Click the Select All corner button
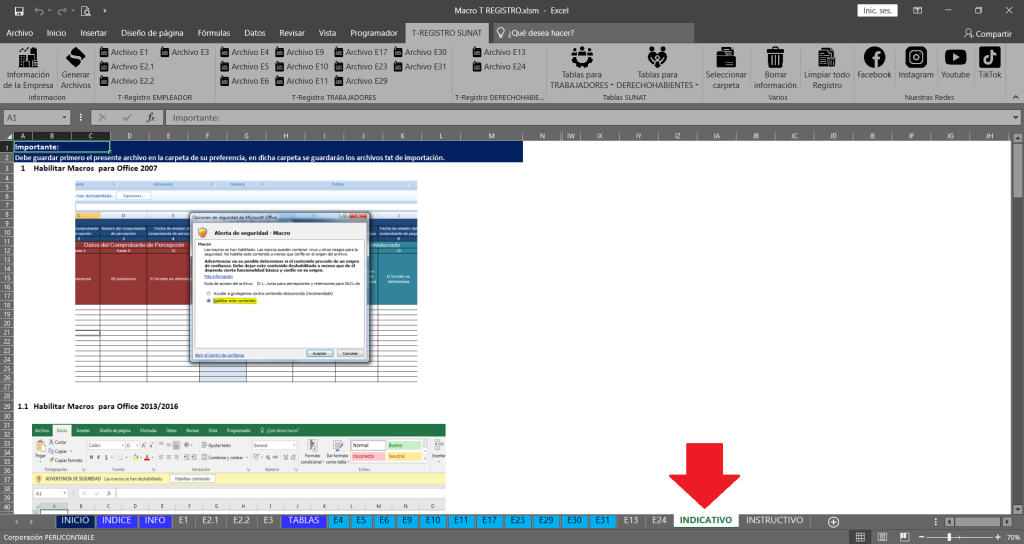The width and height of the screenshot is (1024, 544). pyautogui.click(x=9, y=136)
